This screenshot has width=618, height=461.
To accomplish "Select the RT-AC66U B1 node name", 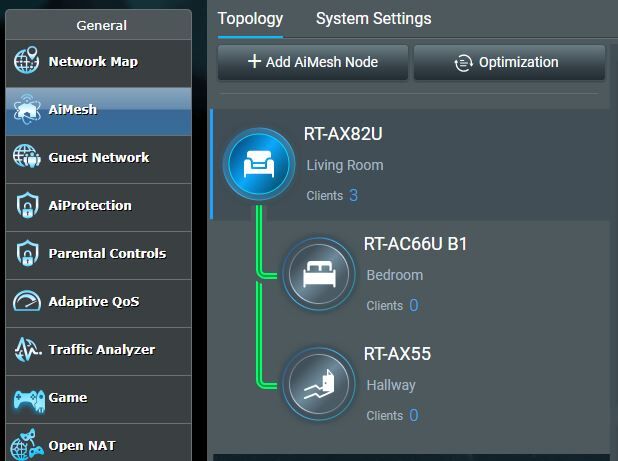I will 415,244.
